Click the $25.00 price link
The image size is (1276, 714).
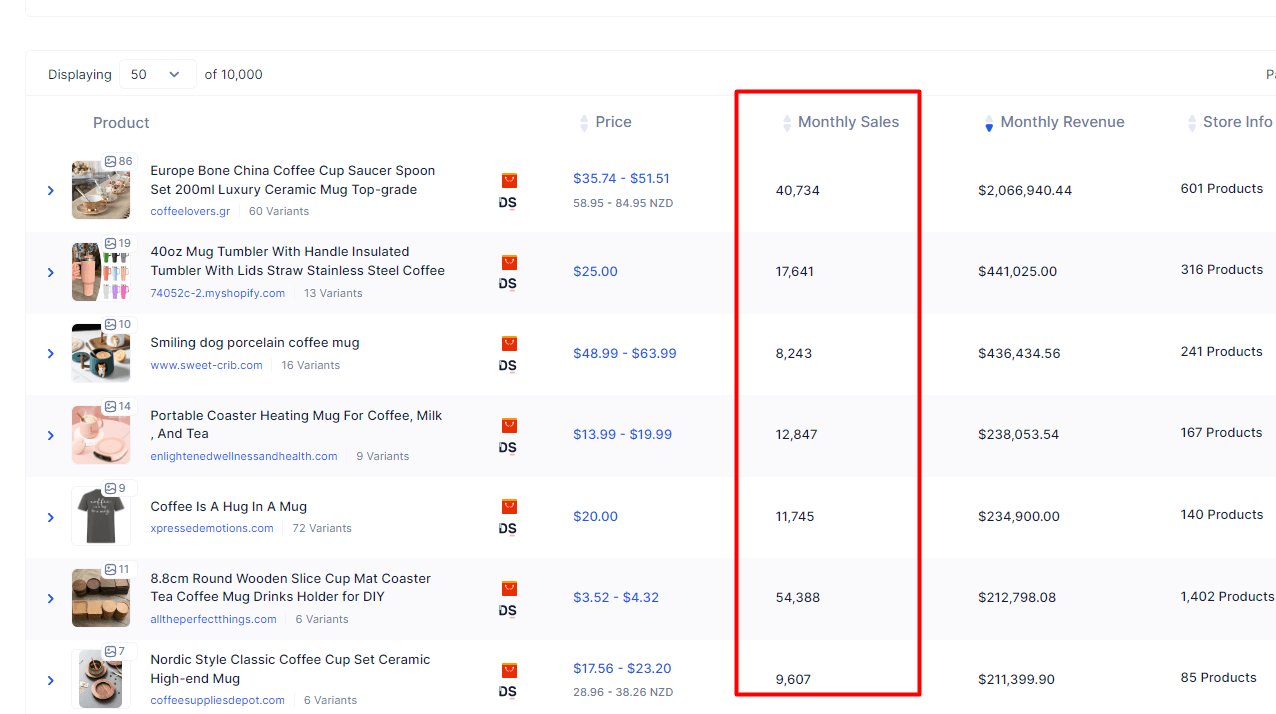(595, 271)
